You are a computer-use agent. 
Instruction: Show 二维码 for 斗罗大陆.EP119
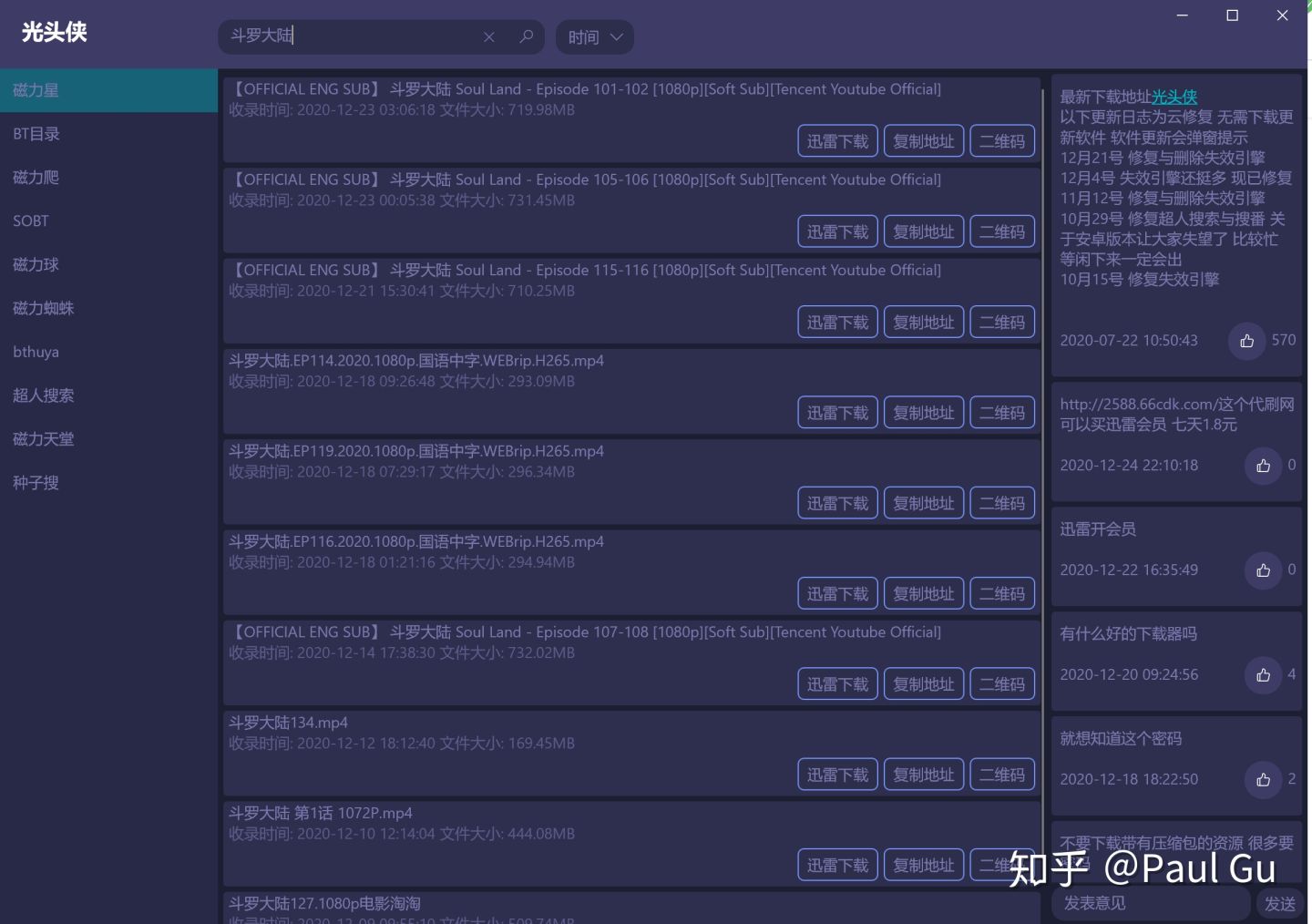pos(1001,503)
